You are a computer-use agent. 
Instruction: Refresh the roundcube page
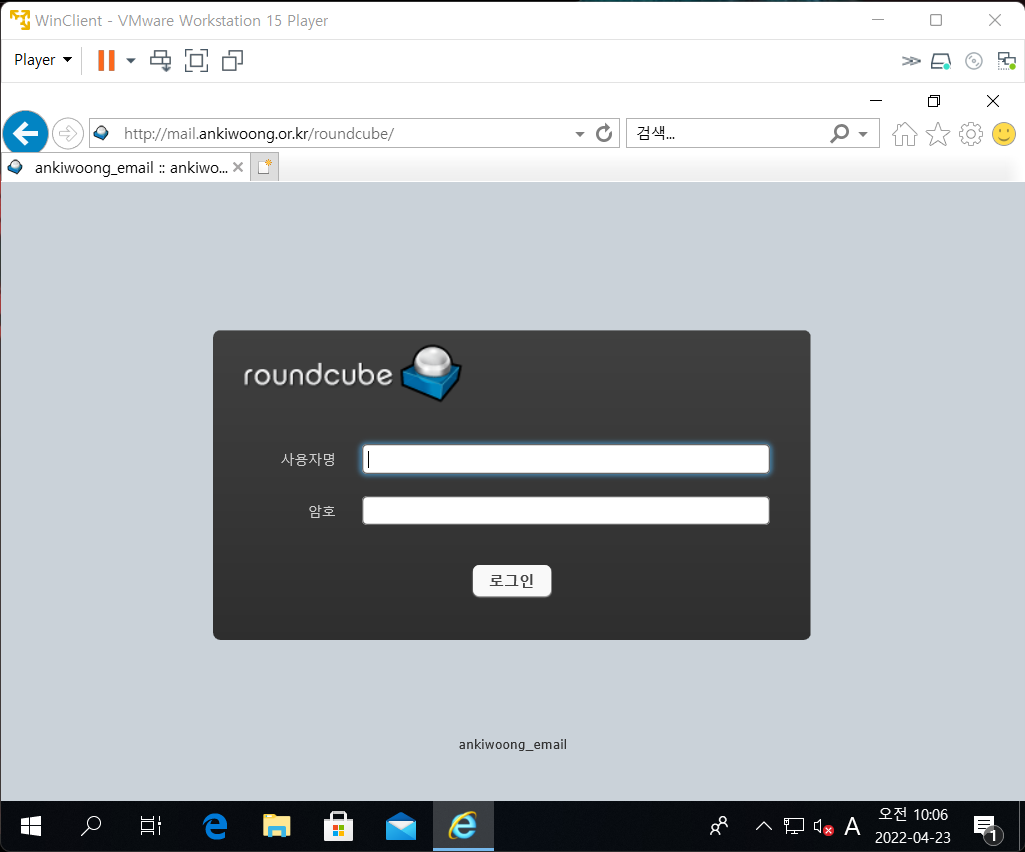(x=604, y=133)
